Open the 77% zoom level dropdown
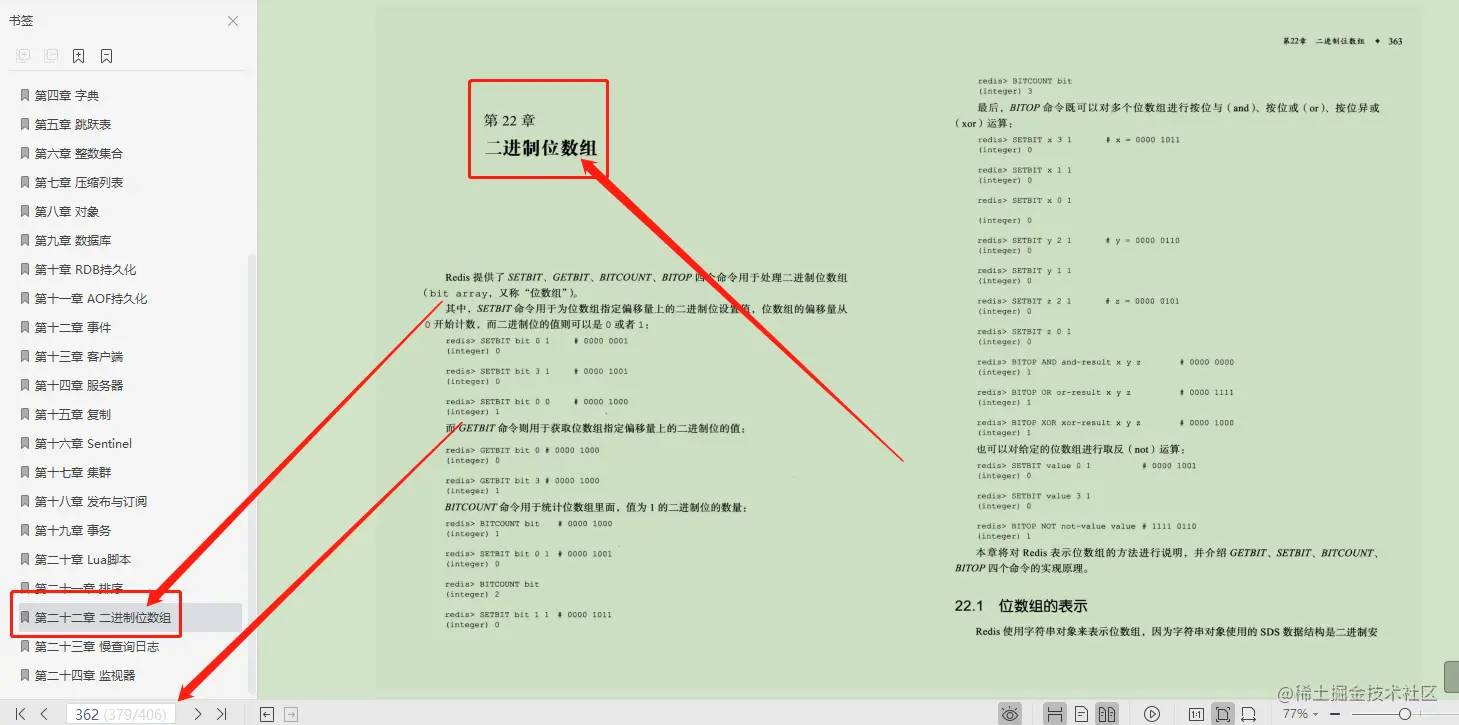1459x725 pixels. pyautogui.click(x=1300, y=714)
